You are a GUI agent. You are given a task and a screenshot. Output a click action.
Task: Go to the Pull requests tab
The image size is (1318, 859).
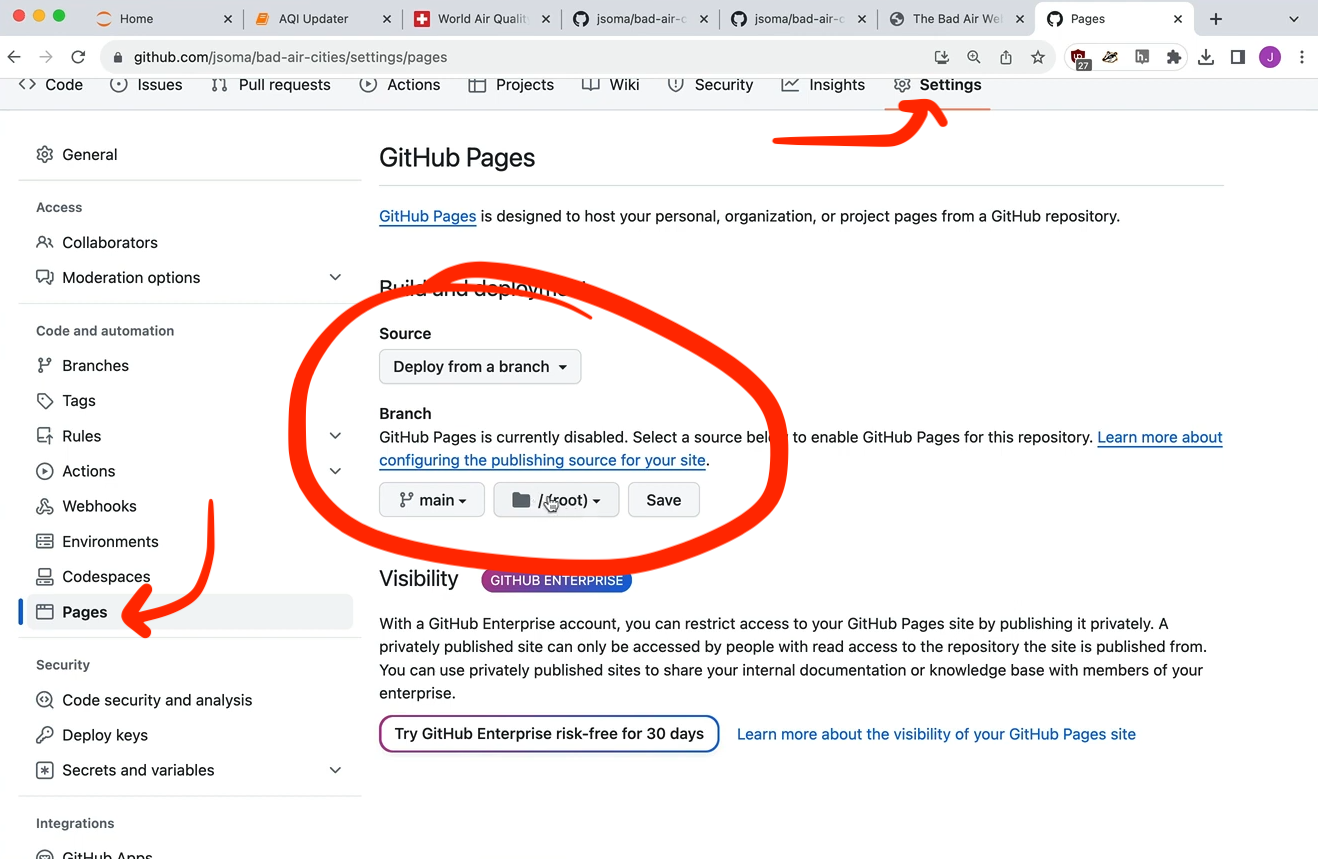[x=271, y=85]
